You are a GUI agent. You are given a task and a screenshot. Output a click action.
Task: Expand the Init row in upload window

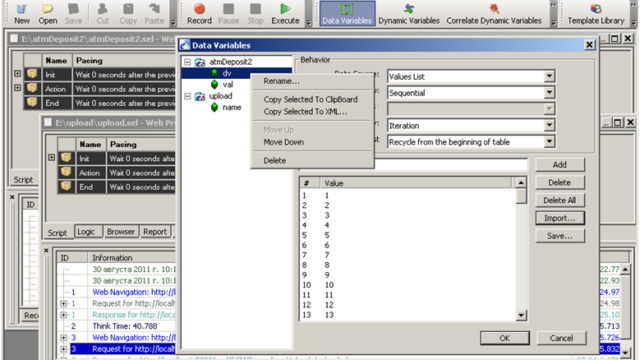pyautogui.click(x=51, y=158)
